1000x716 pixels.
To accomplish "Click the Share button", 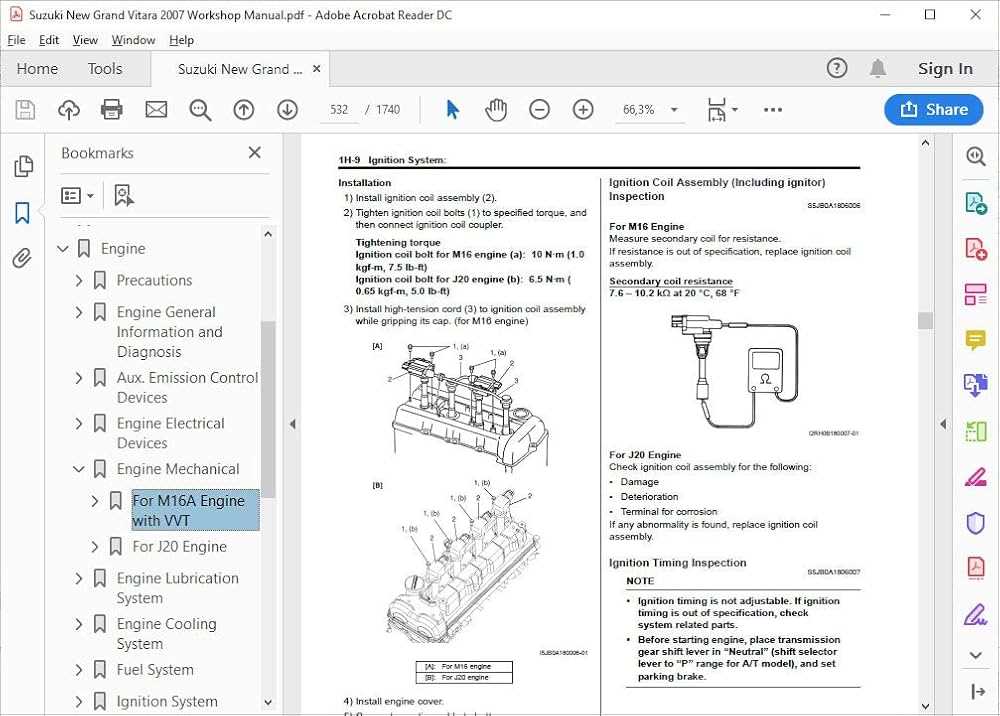I will [x=934, y=110].
